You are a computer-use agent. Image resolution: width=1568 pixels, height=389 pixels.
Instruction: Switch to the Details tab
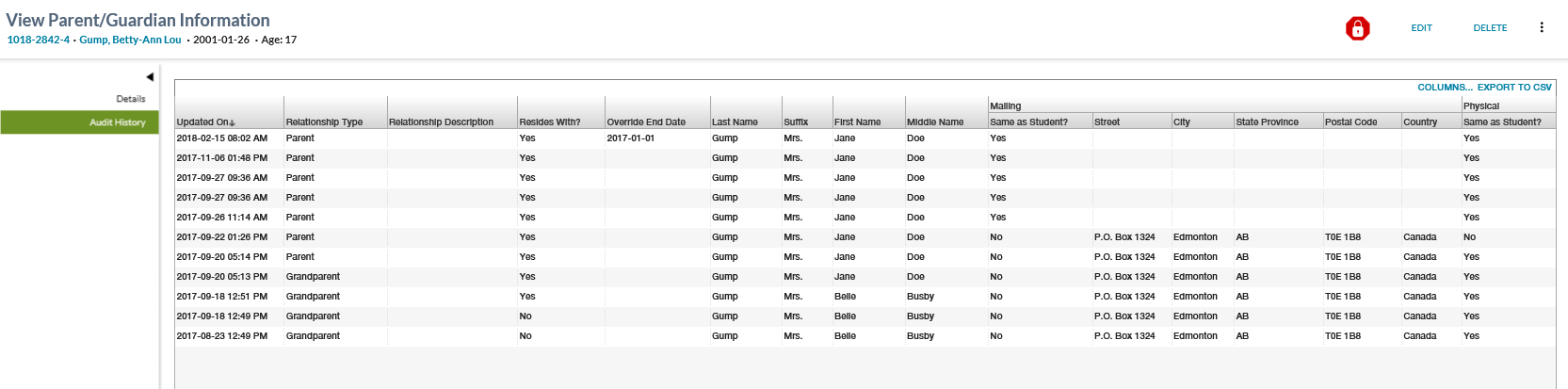click(130, 99)
